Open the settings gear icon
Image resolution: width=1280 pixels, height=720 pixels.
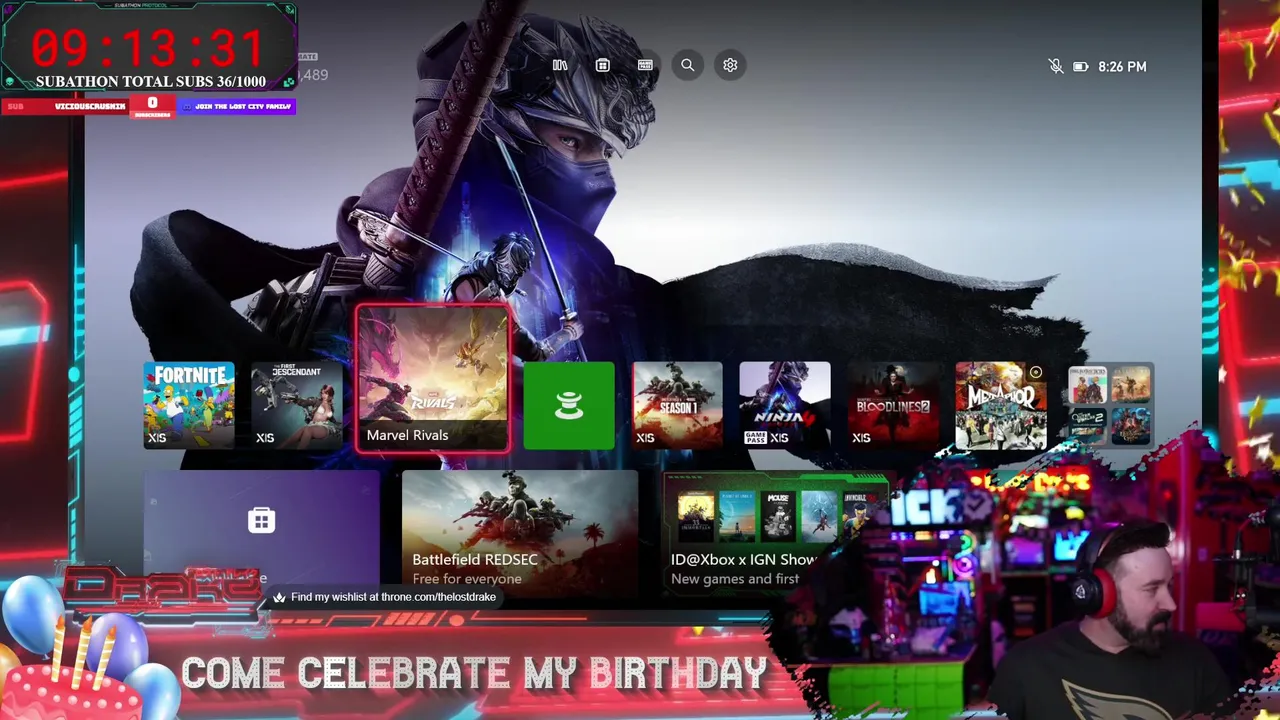(x=730, y=65)
